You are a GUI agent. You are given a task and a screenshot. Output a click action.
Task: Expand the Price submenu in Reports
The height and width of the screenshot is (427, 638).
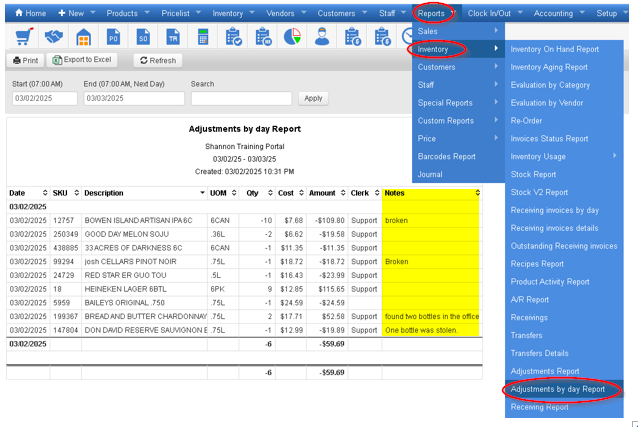tap(458, 139)
